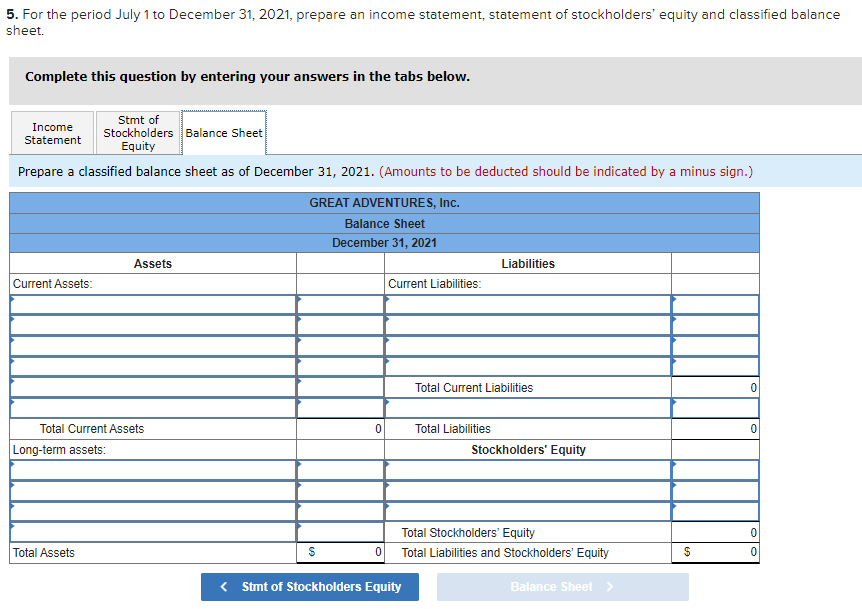
Task: Click amount field below Total Current Liabilities value
Action: [715, 408]
